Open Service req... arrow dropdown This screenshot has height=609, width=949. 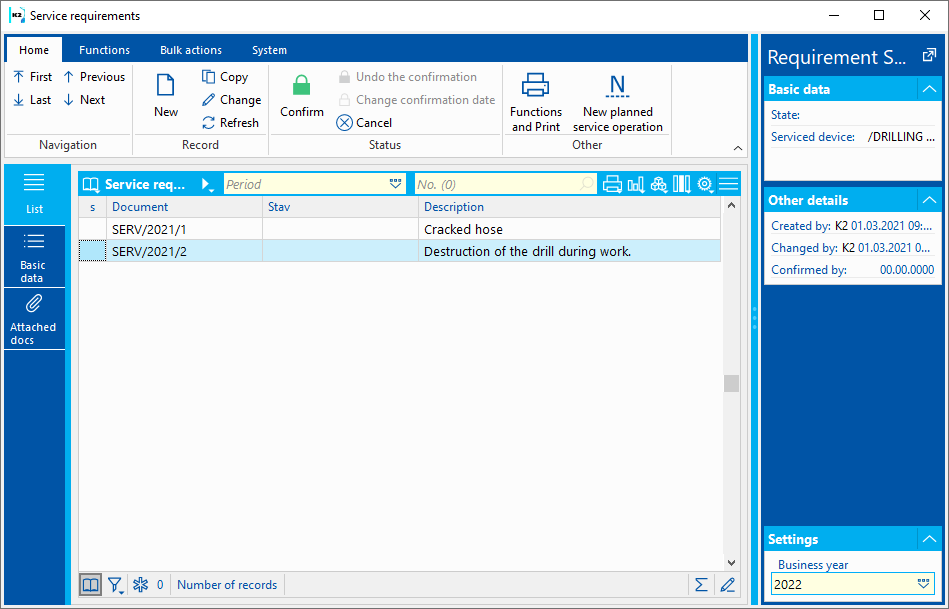[x=207, y=184]
